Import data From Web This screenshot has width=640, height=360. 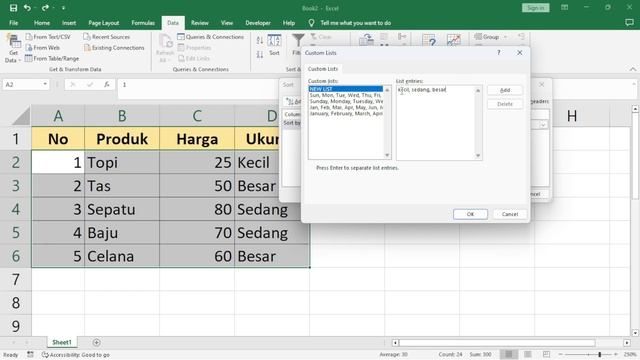tap(42, 48)
